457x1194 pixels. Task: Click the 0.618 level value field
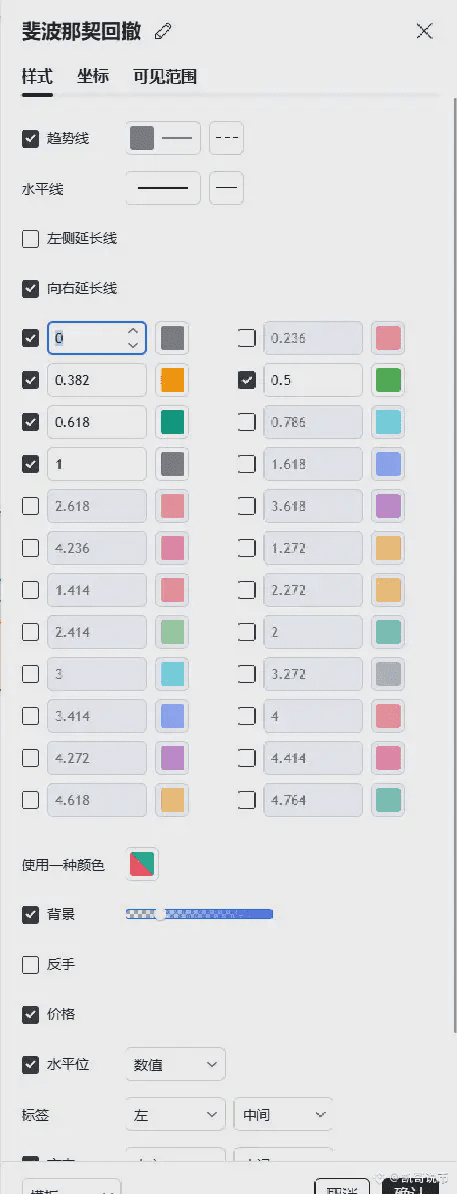97,422
